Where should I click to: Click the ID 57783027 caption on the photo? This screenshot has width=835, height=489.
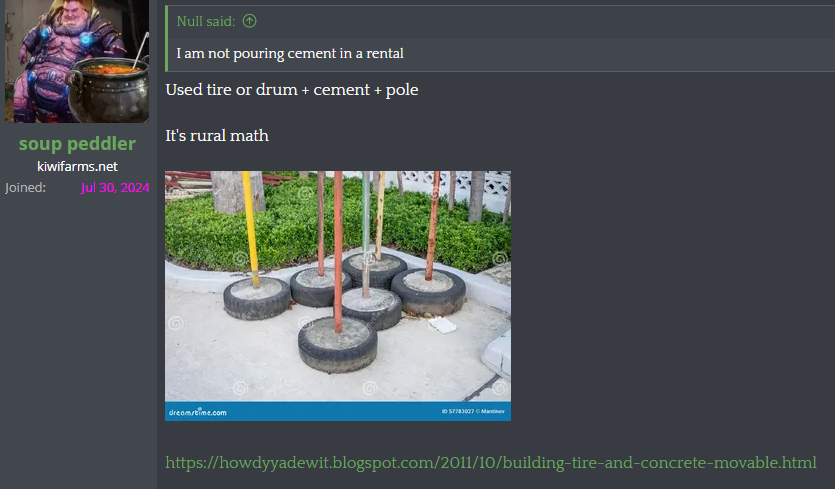473,411
